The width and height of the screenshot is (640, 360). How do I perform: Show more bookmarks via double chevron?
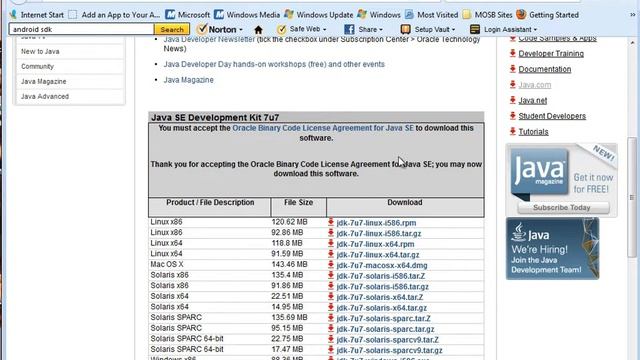click(633, 15)
